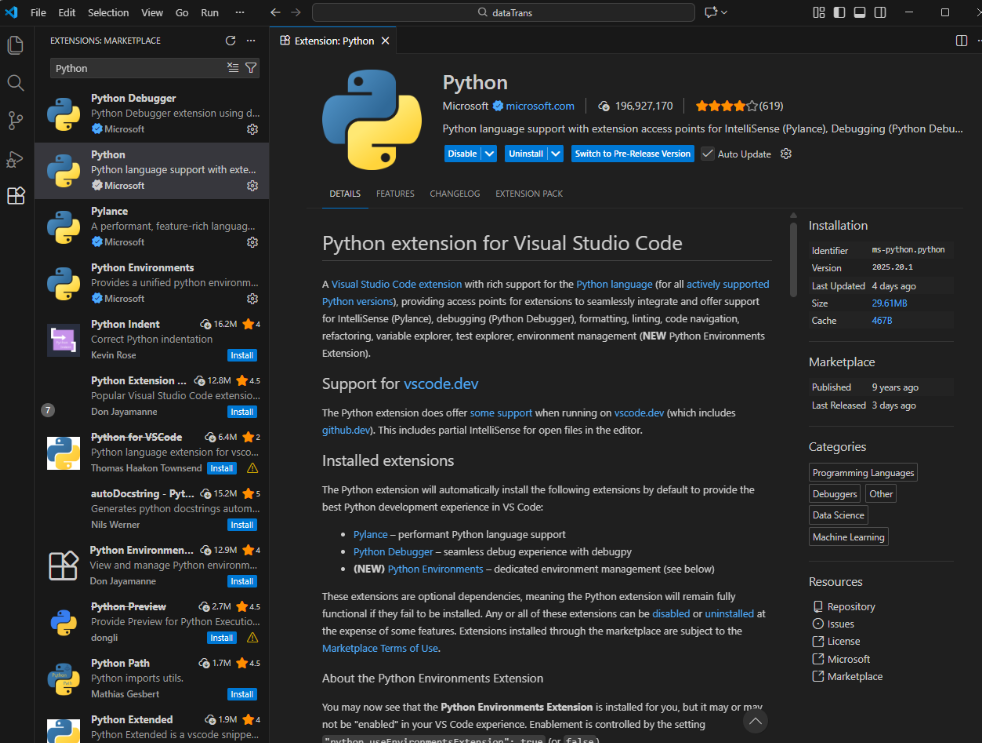Open the Extensions view icon
The height and width of the screenshot is (743, 982).
(x=16, y=196)
